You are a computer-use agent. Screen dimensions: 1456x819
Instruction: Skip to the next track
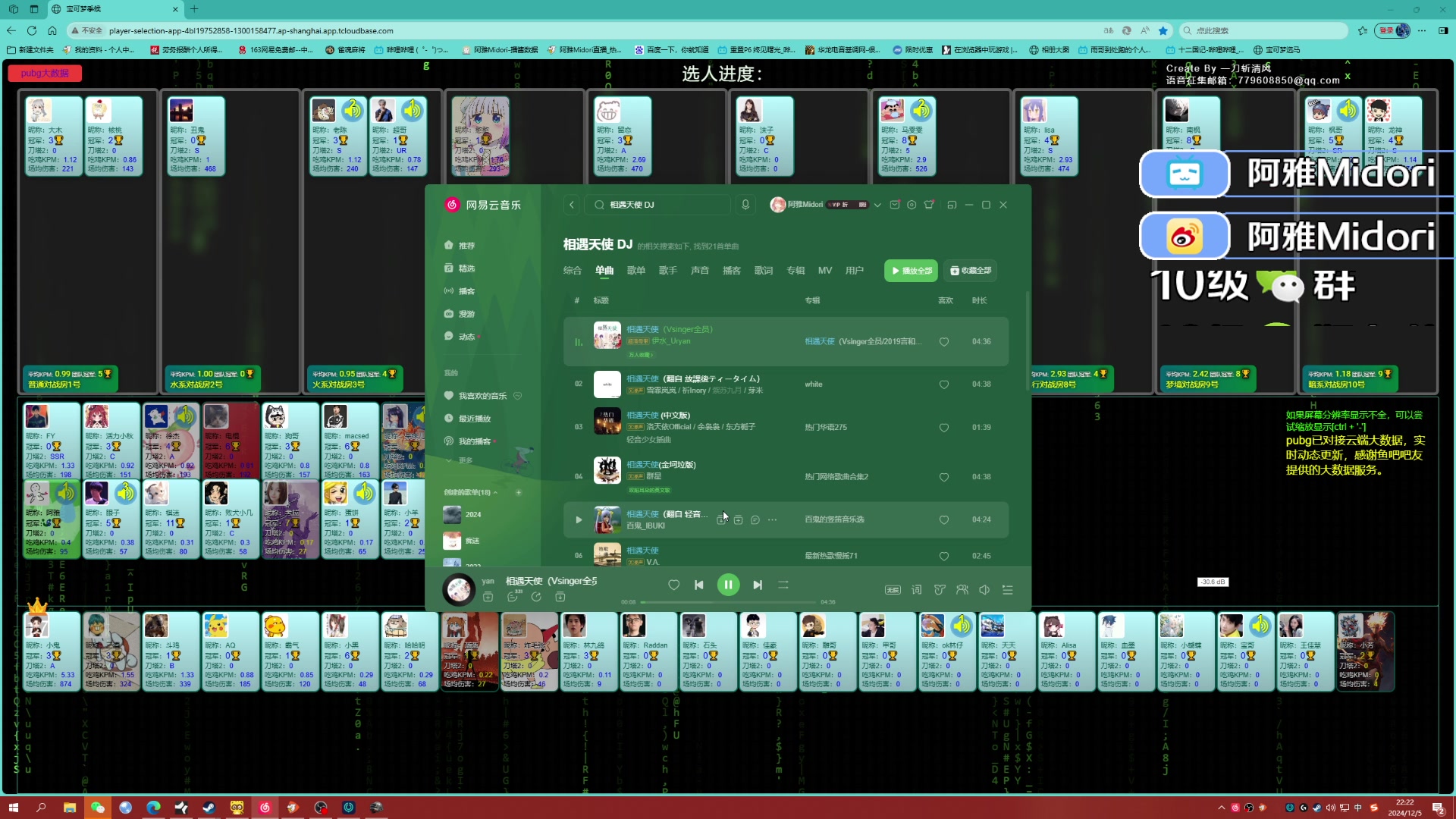click(758, 585)
